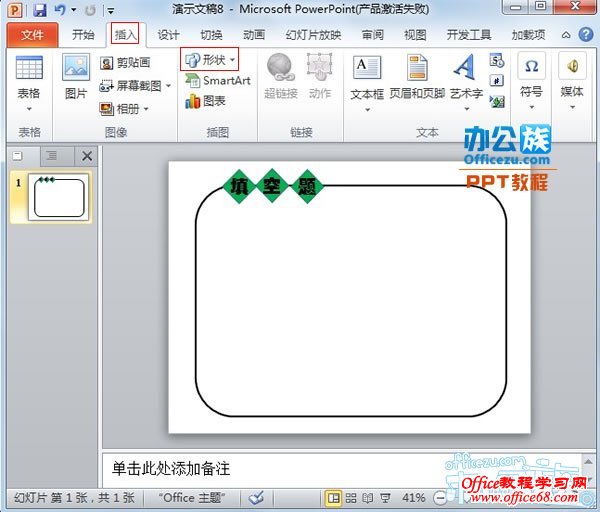Viewport: 600px width, 512px height.
Task: Switch to Slide Sorter view
Action: 351,497
